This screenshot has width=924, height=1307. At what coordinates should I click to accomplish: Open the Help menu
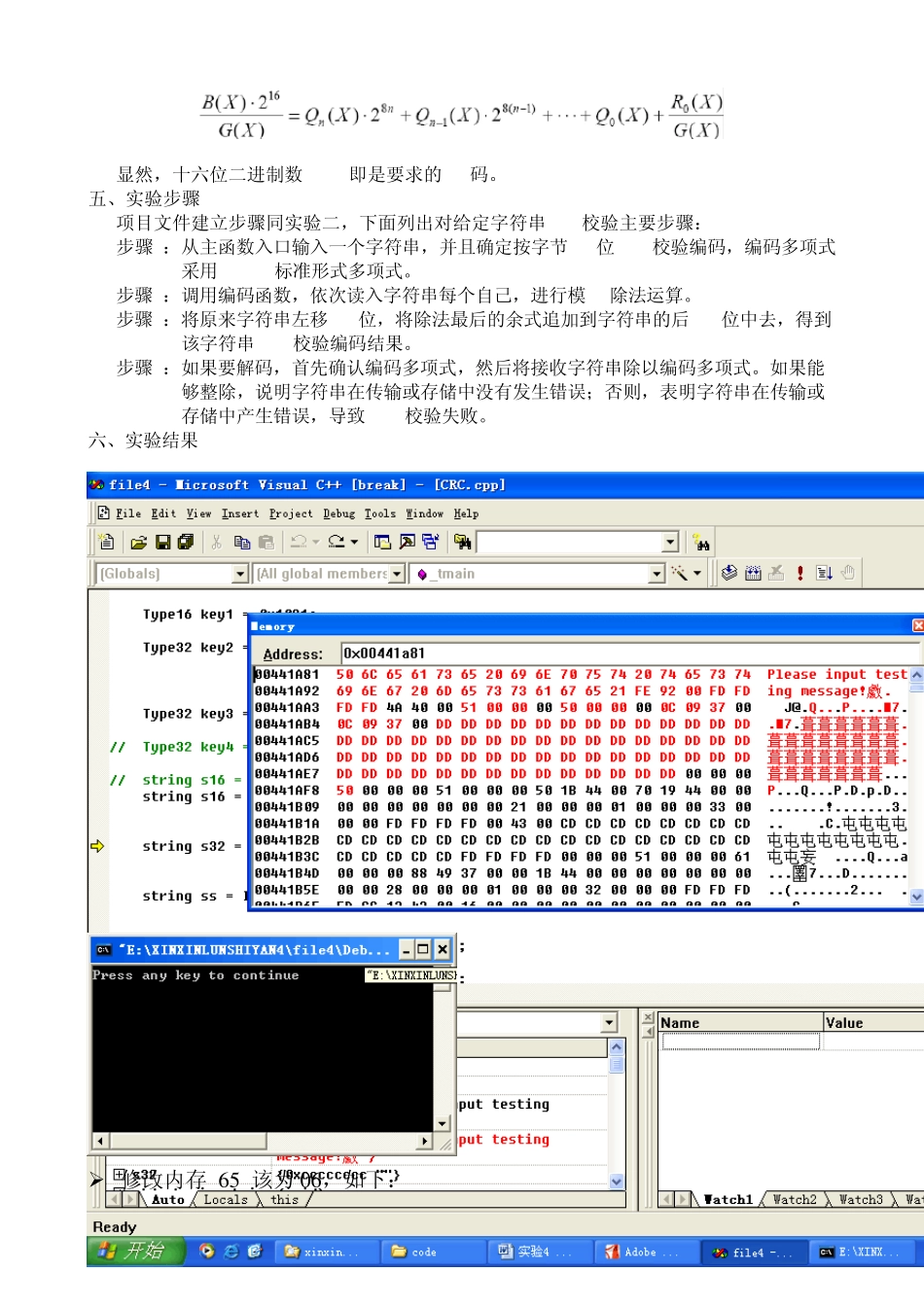466,513
